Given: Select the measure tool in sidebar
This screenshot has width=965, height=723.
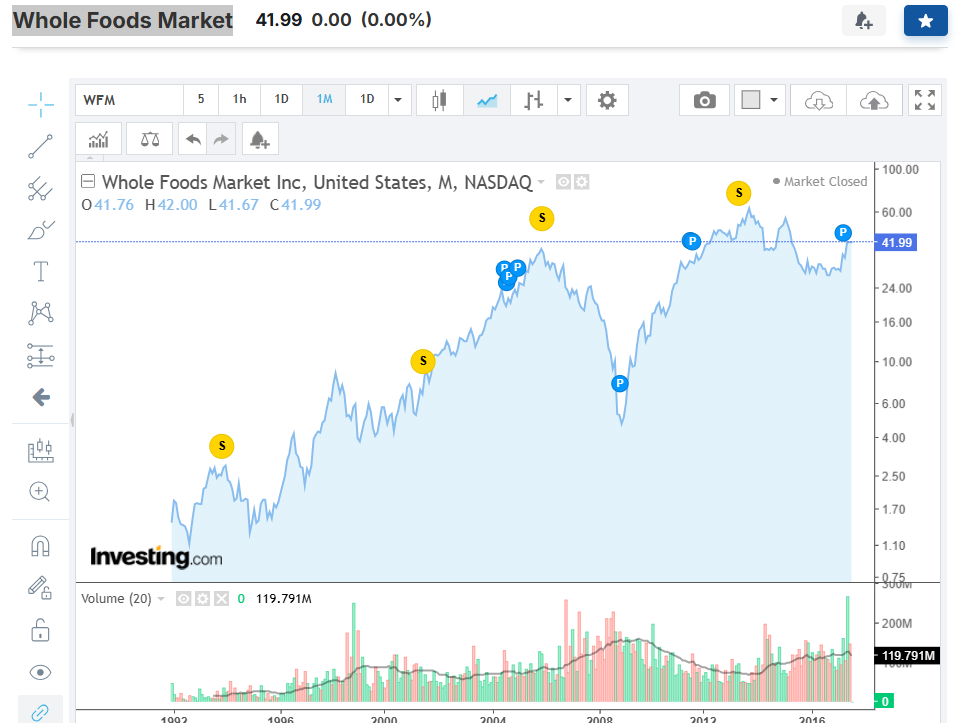Looking at the screenshot, I should (x=41, y=450).
